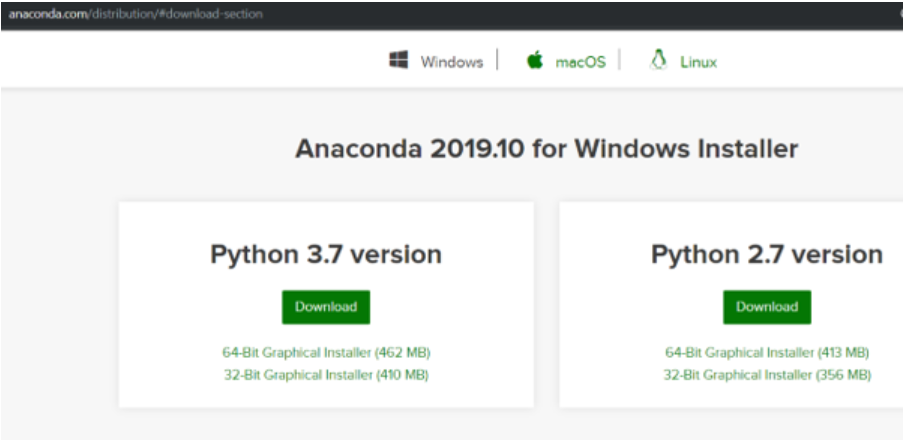
Task: Switch to the Linux installer tab label
Action: point(698,62)
